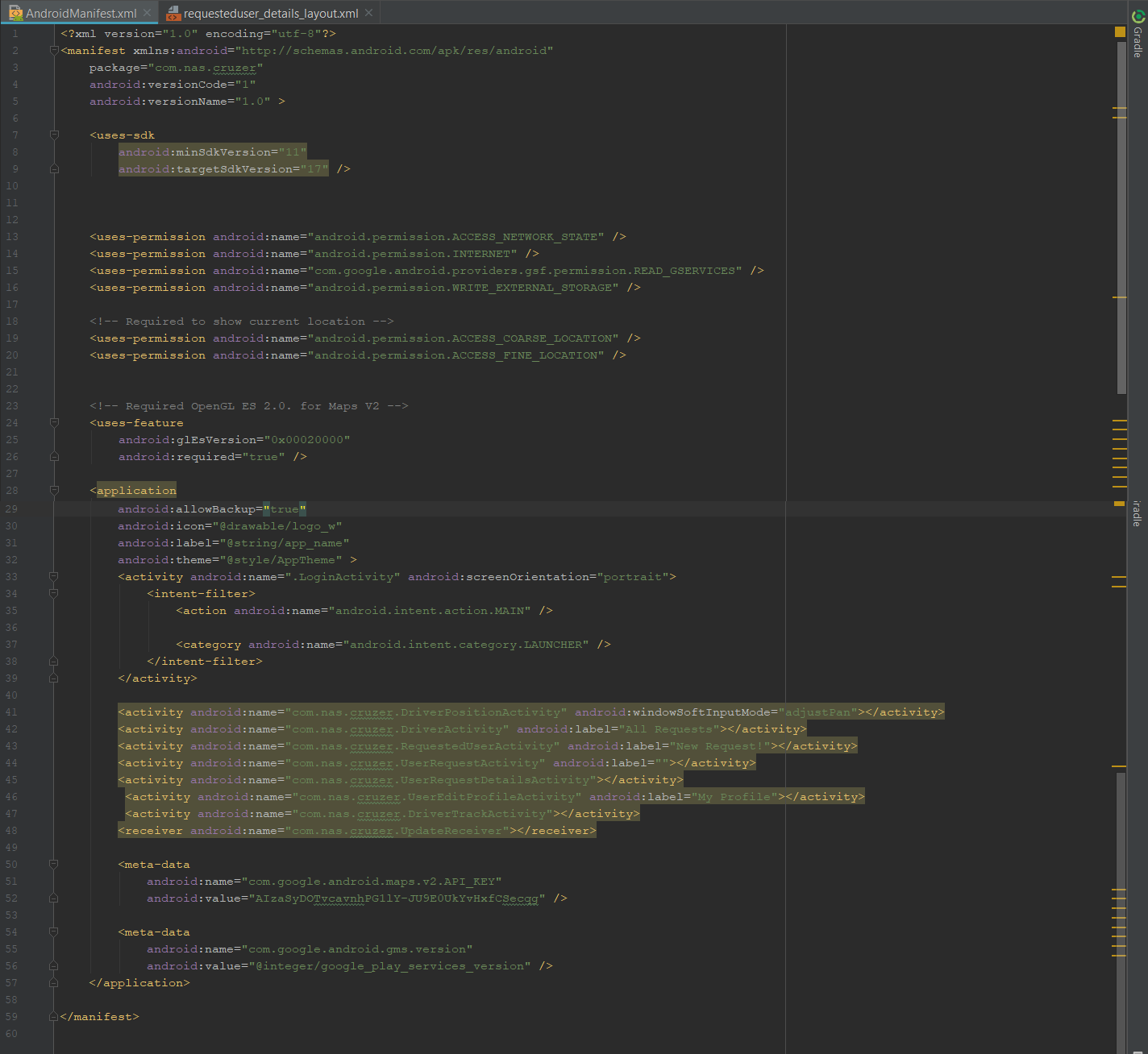1148x1054 pixels.
Task: Click the vertical scrollbar thumb
Action: [1121, 218]
